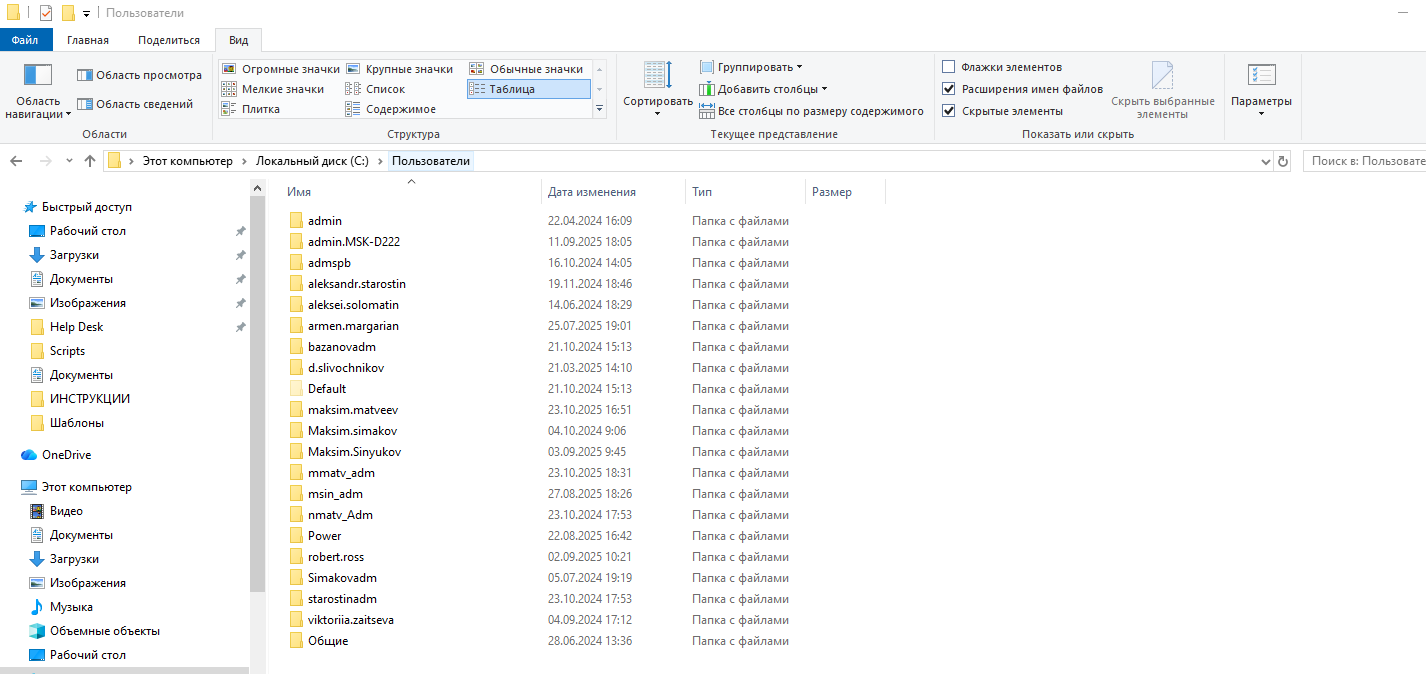The height and width of the screenshot is (674, 1426).
Task: Enable item check boxes (Флажки элементов)
Action: (949, 67)
